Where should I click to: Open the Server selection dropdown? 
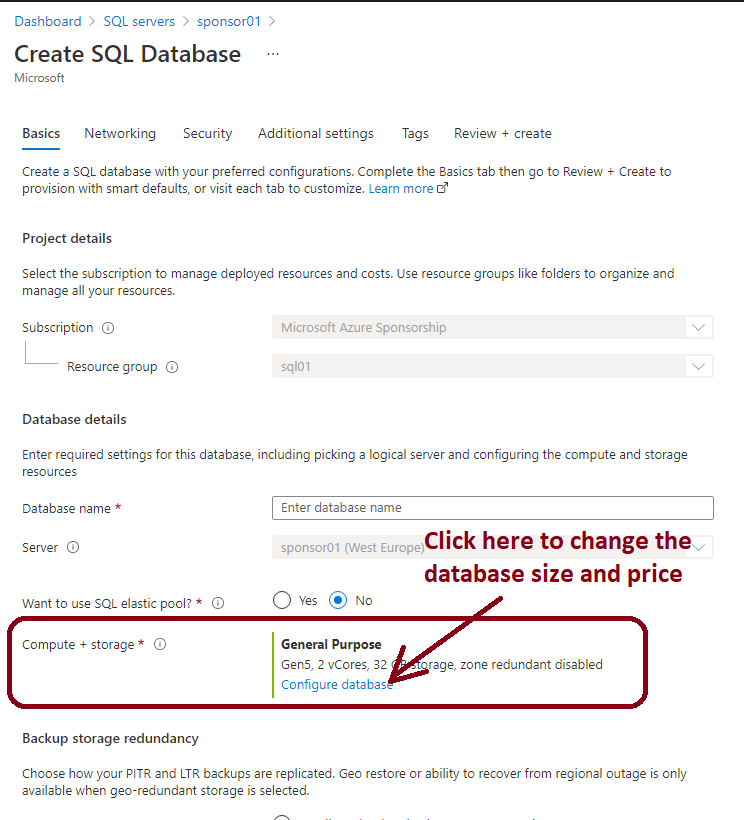[x=698, y=547]
